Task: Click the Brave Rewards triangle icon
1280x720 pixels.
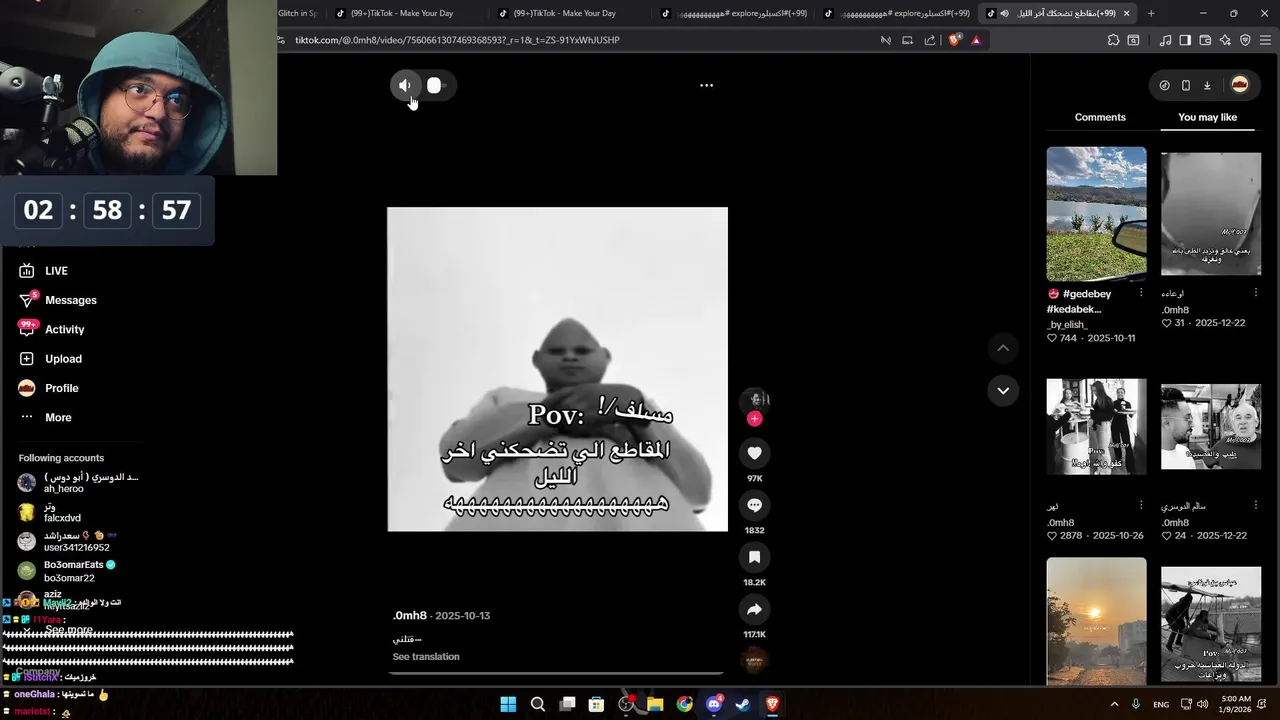Action: (x=976, y=40)
